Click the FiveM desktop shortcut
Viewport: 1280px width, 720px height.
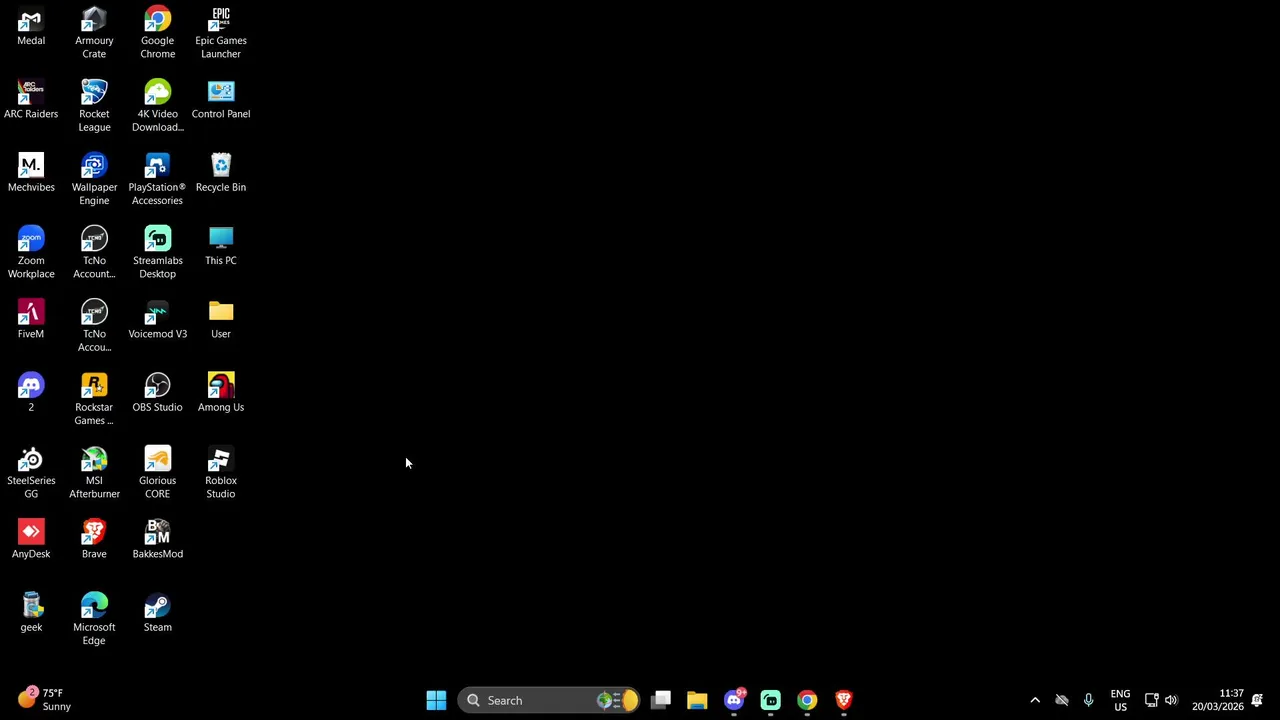(31, 320)
